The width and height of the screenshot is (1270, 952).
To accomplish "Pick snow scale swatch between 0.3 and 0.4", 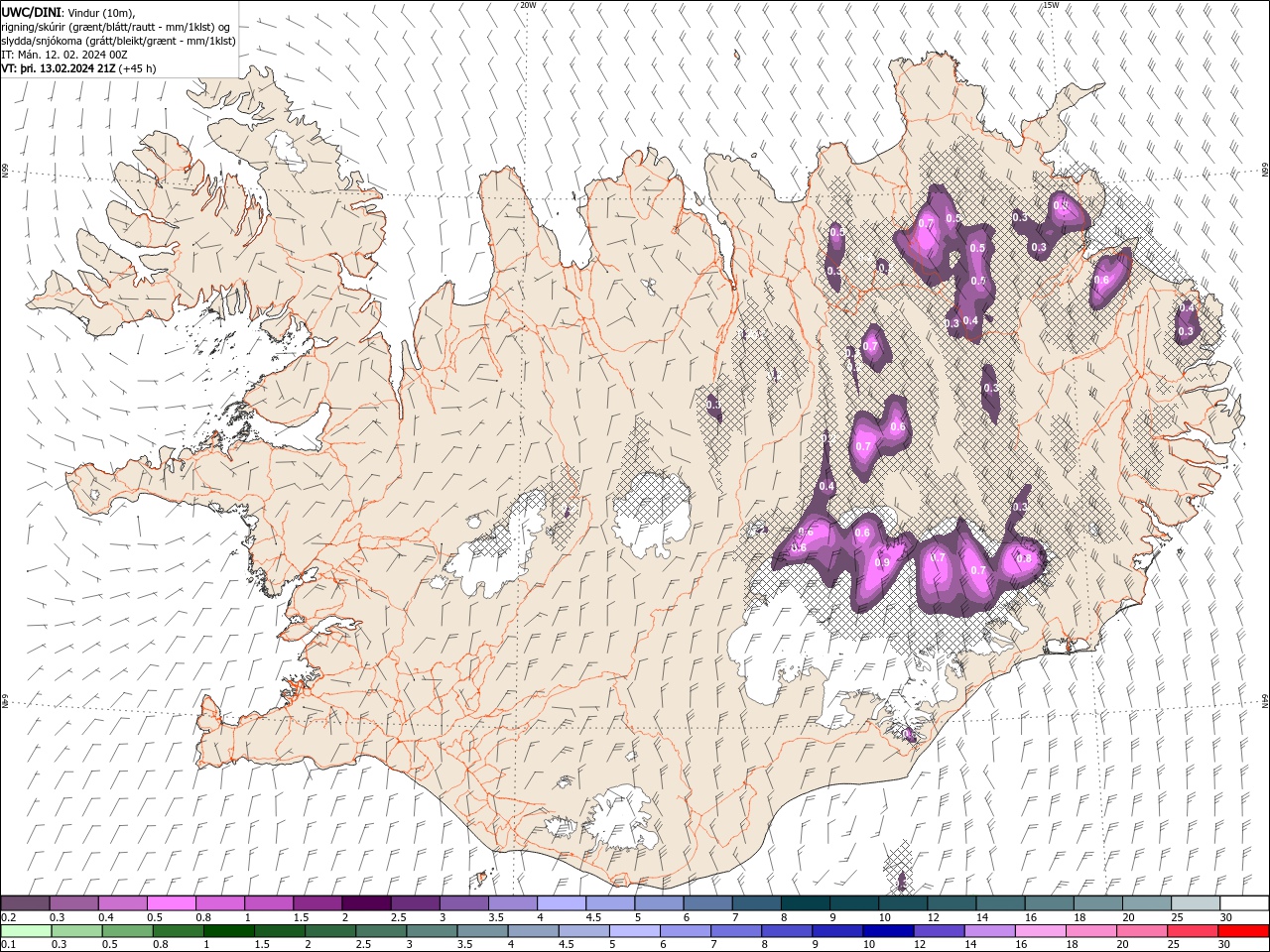I will tap(73, 903).
